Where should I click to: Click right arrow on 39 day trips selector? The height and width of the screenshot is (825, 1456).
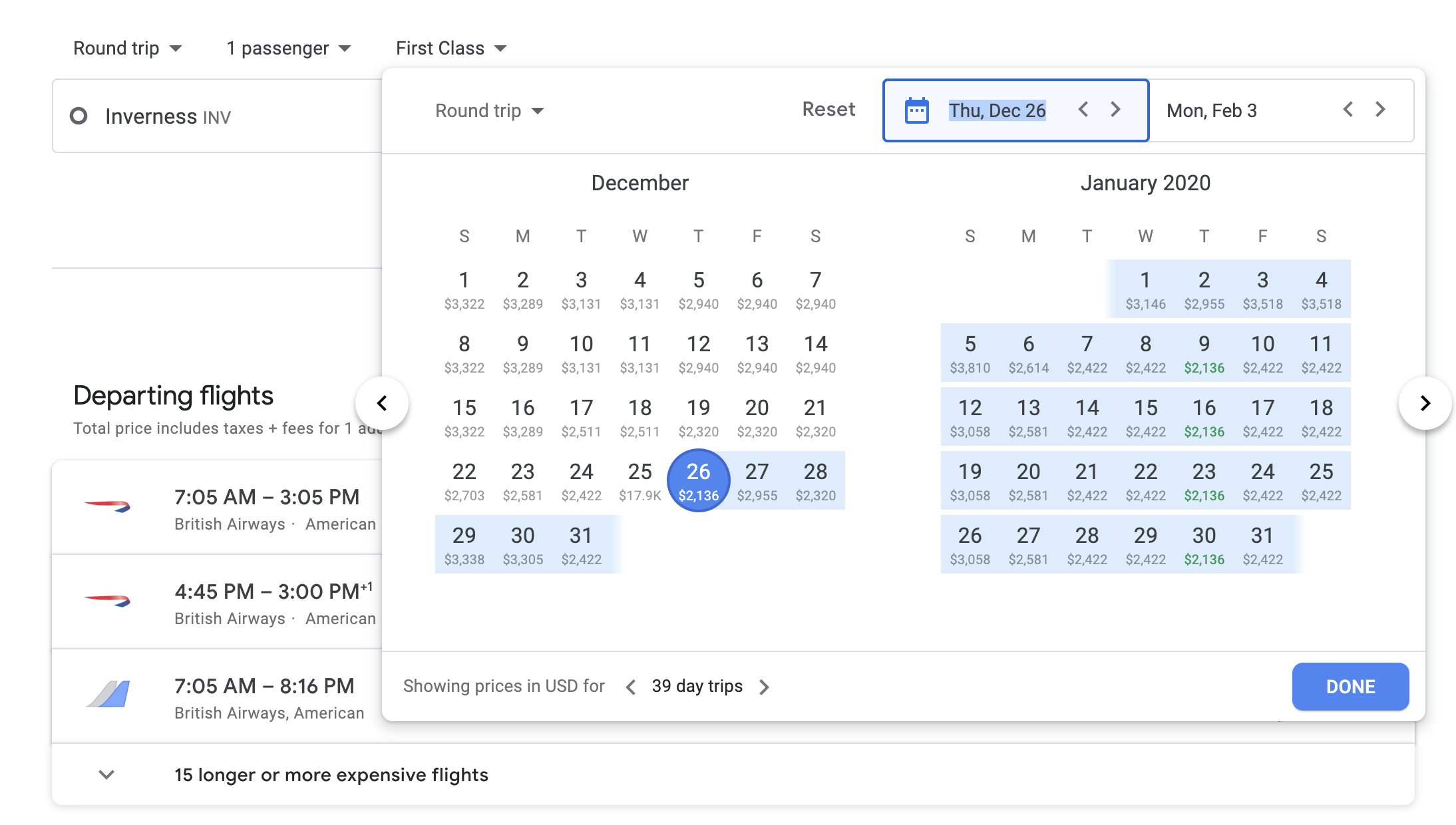coord(764,686)
